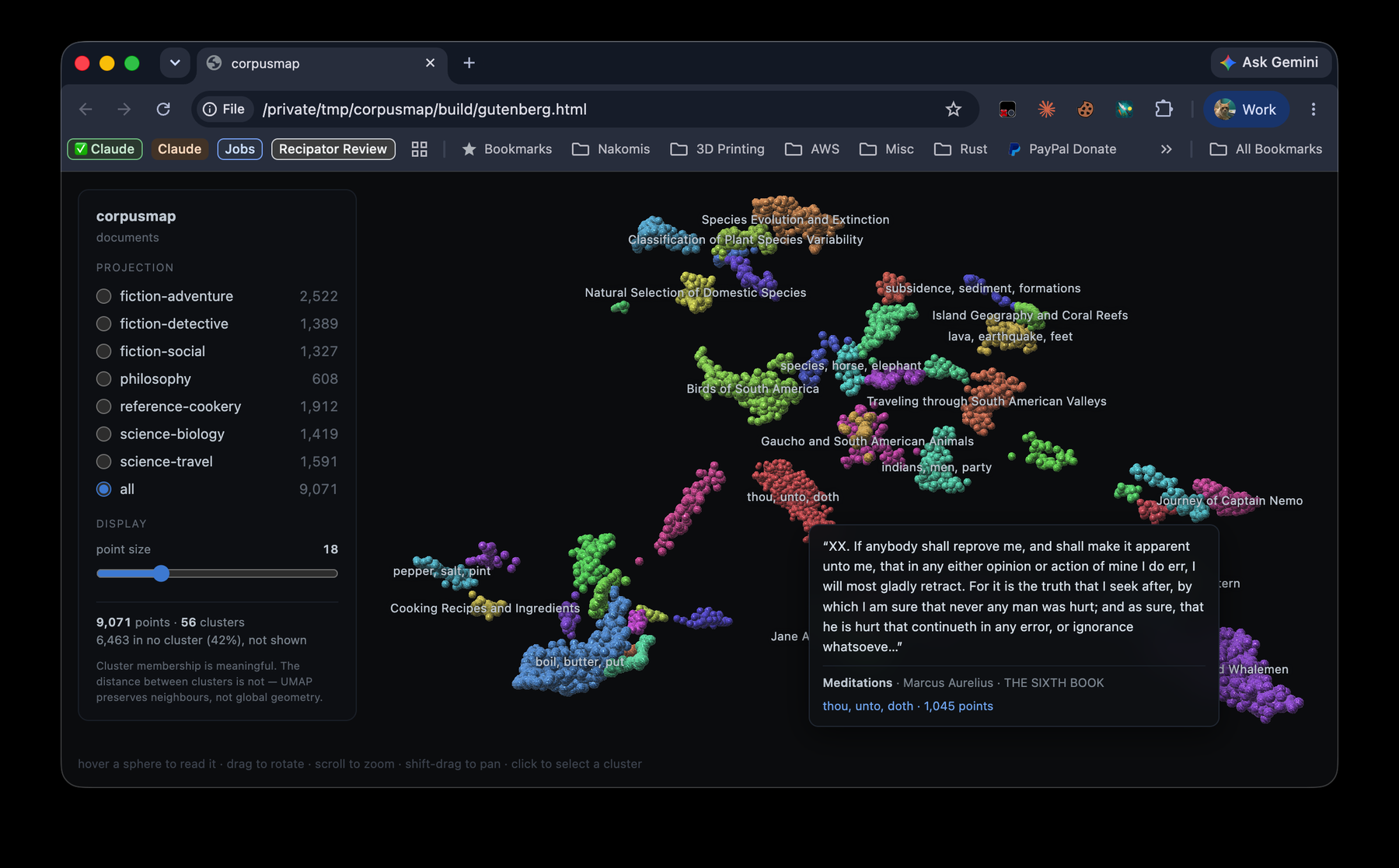Click the File site info icon
1399x868 pixels.
(x=224, y=110)
